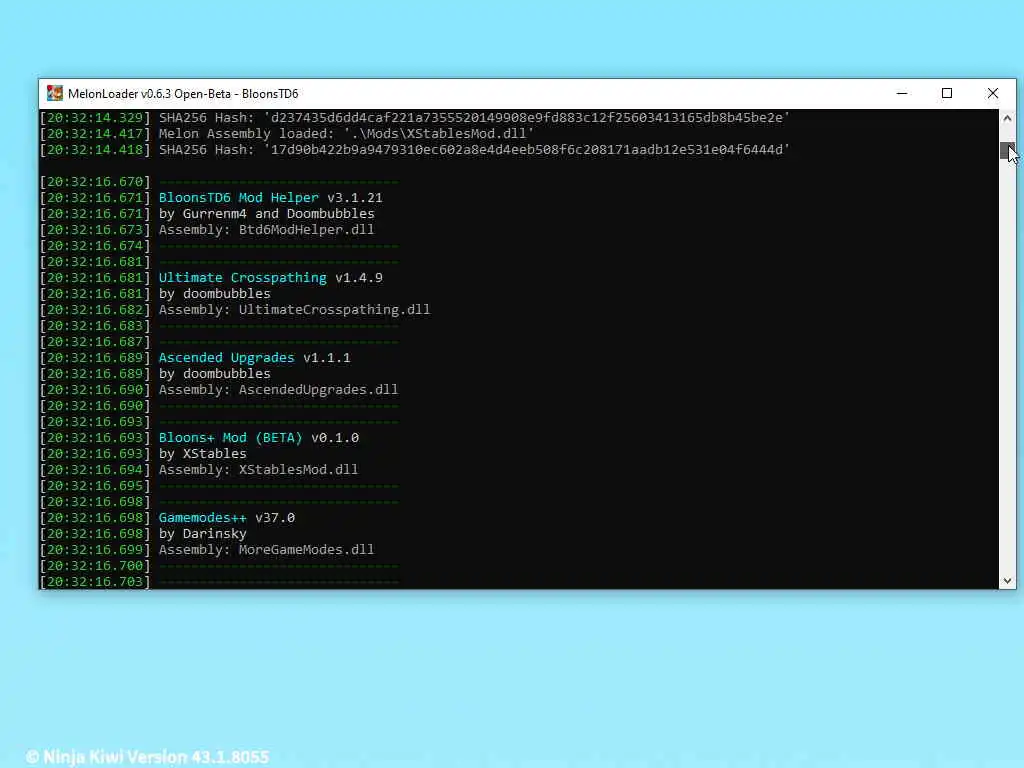
Task: Click the 'Ascended Upgrades' mod name
Action: pos(227,358)
